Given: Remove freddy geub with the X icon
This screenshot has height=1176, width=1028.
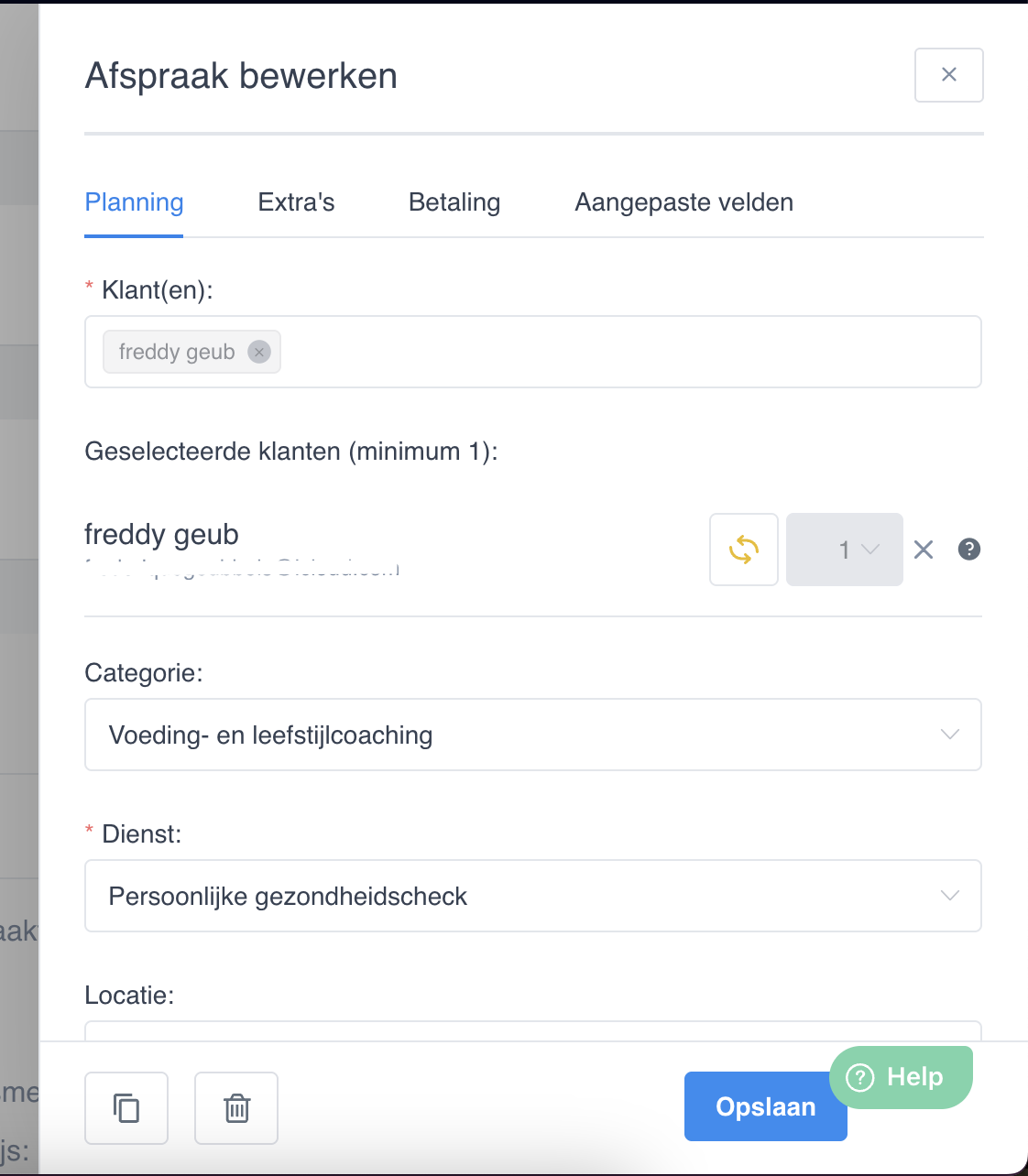Looking at the screenshot, I should [924, 550].
